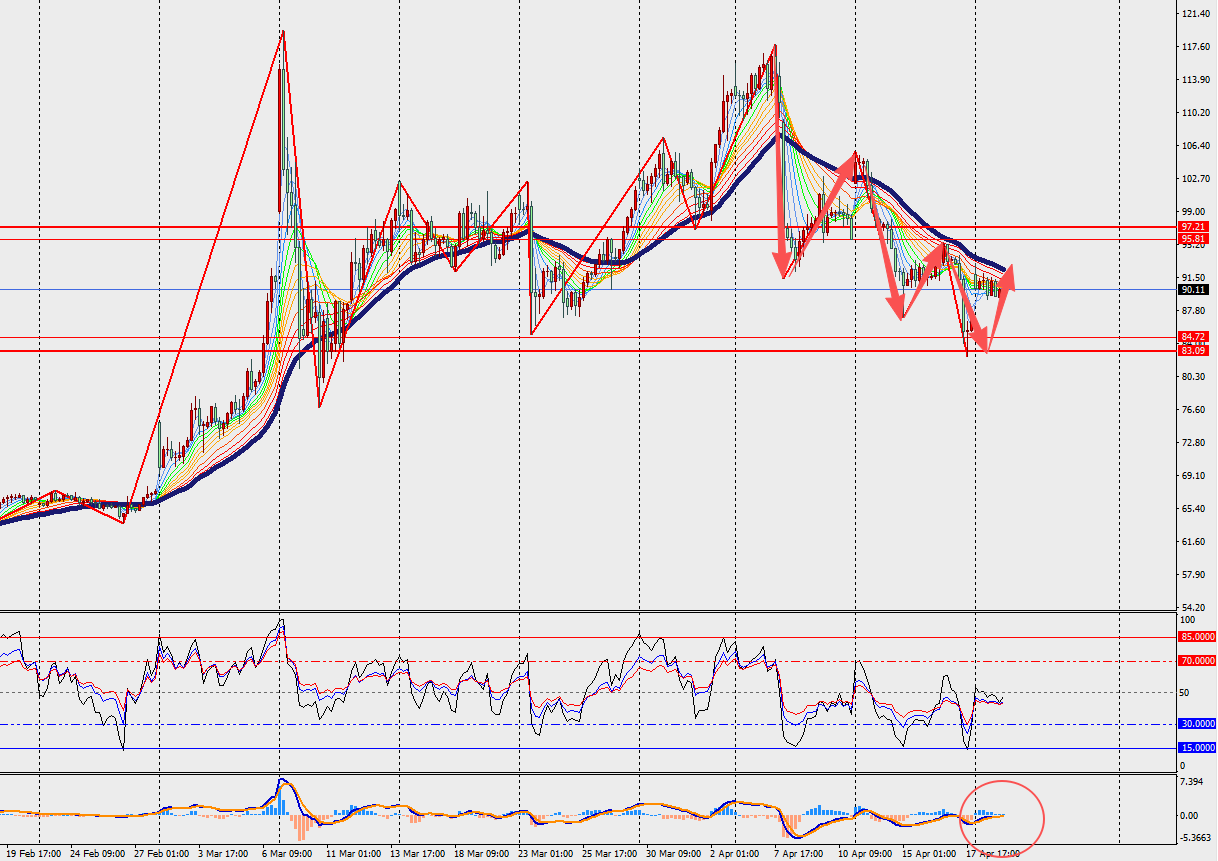The image size is (1218, 861).
Task: Select the blue 30.0000 oscillator level tag
Action: [x=1197, y=724]
